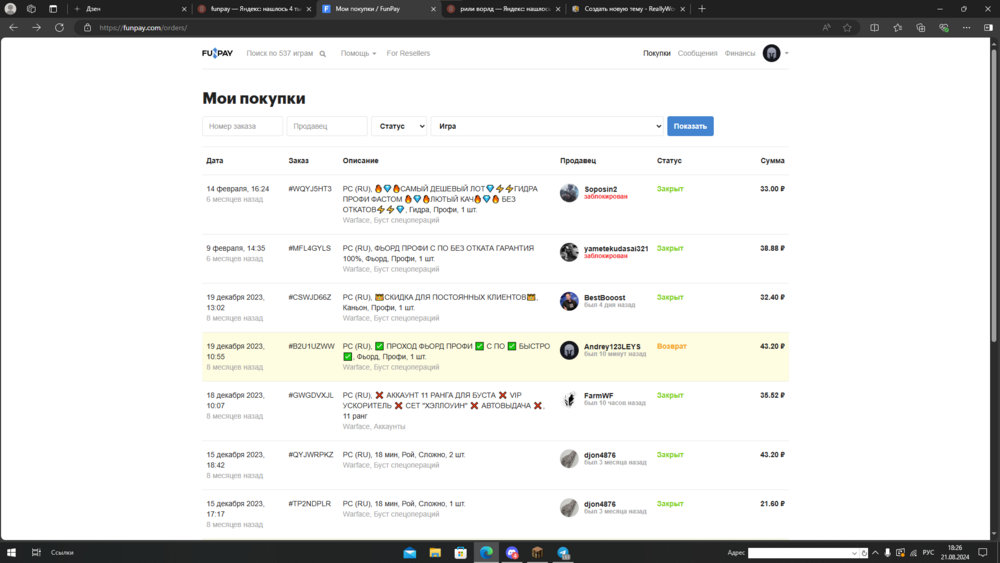Image resolution: width=1000 pixels, height=563 pixels.
Task: Open browser profile icon
Action: pyautogui.click(x=10, y=9)
